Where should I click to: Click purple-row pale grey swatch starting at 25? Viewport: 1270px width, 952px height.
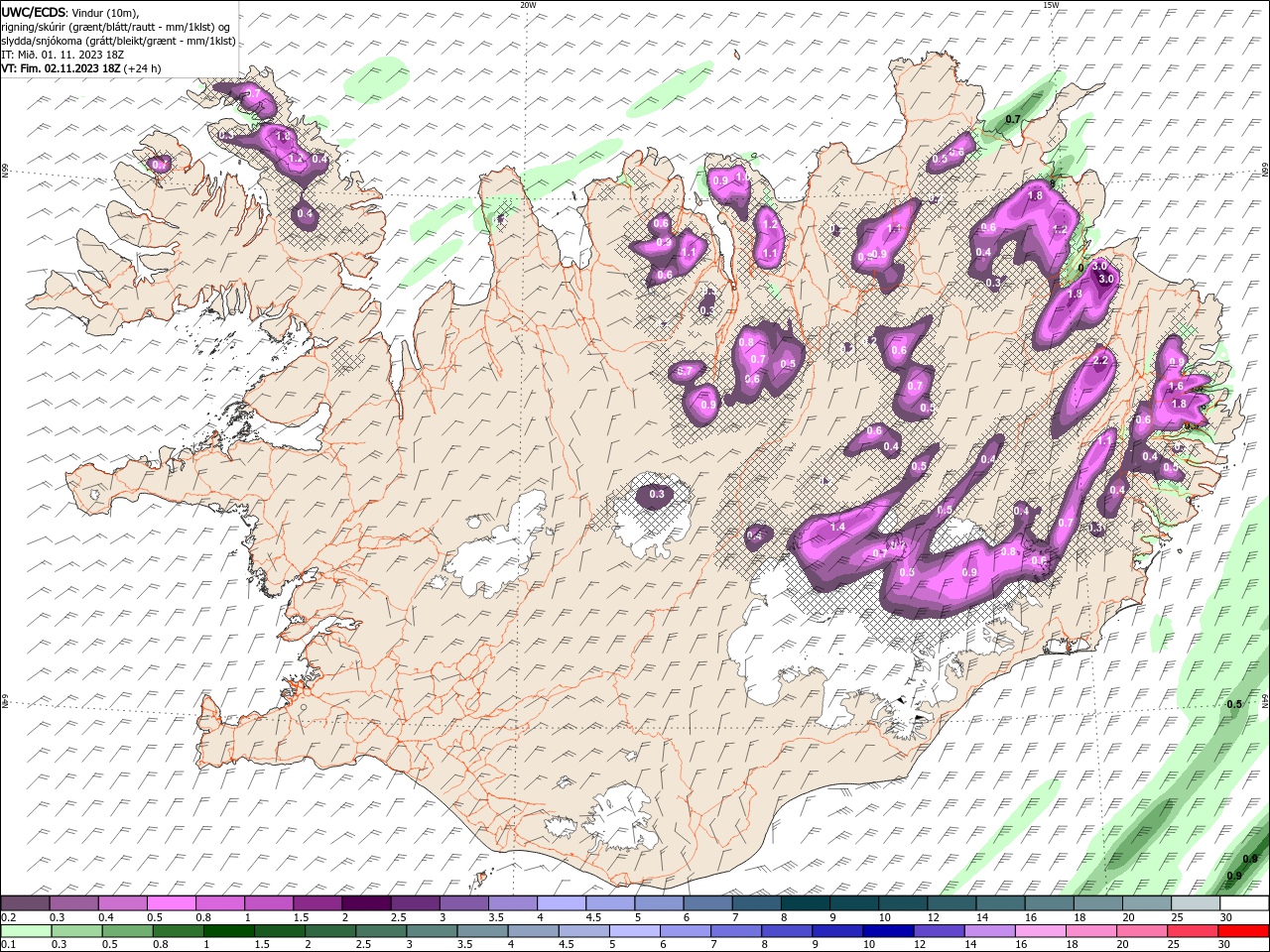[x=1196, y=903]
